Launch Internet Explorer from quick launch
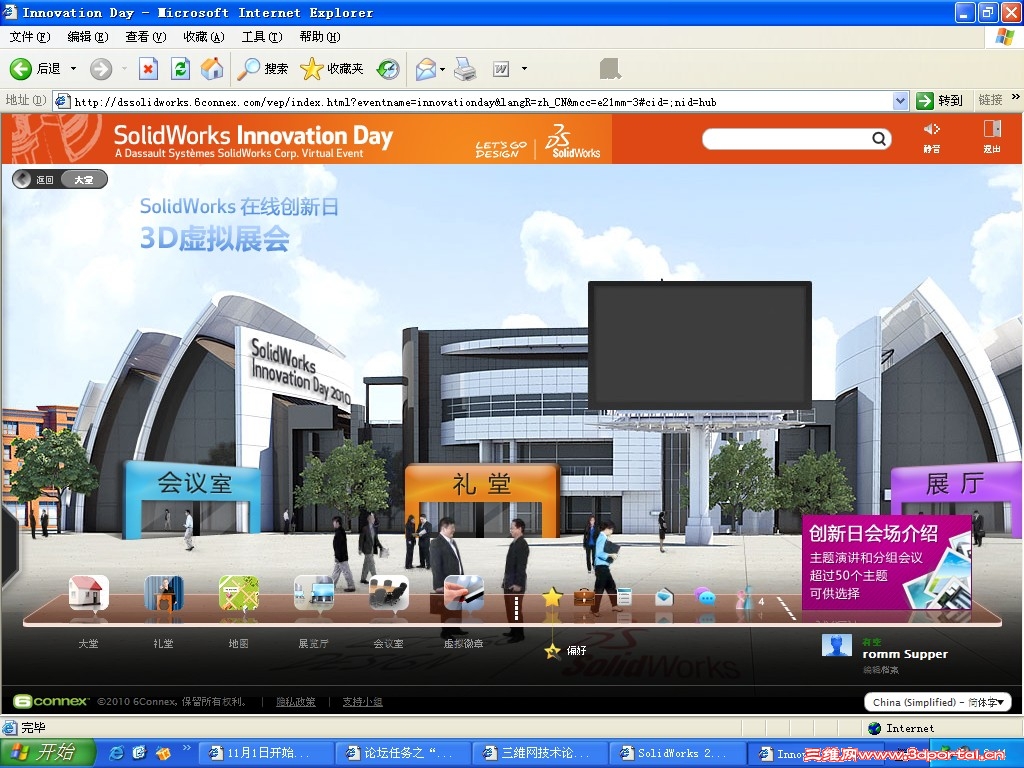This screenshot has height=768, width=1024. click(117, 753)
